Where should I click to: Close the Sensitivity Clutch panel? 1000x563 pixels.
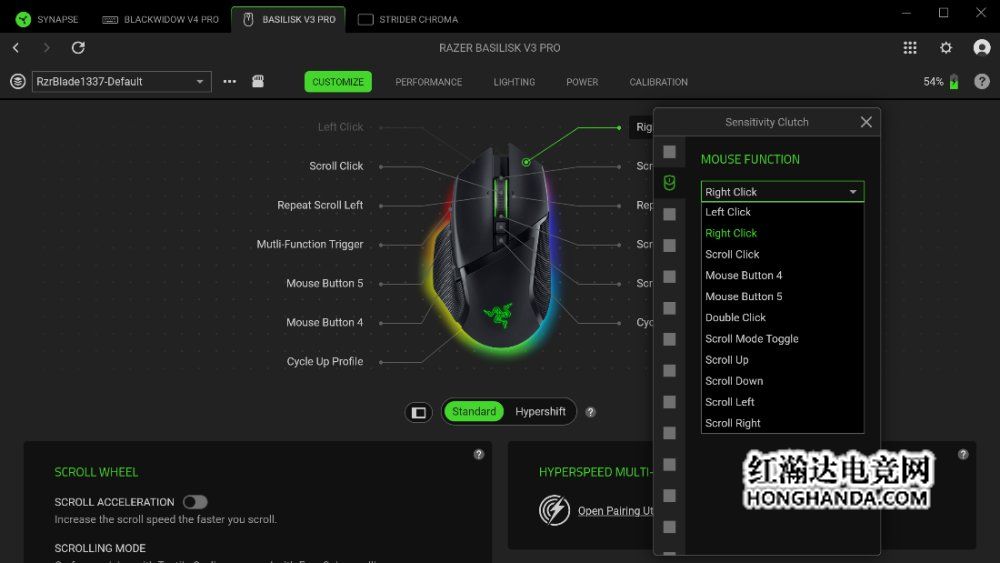coord(866,122)
